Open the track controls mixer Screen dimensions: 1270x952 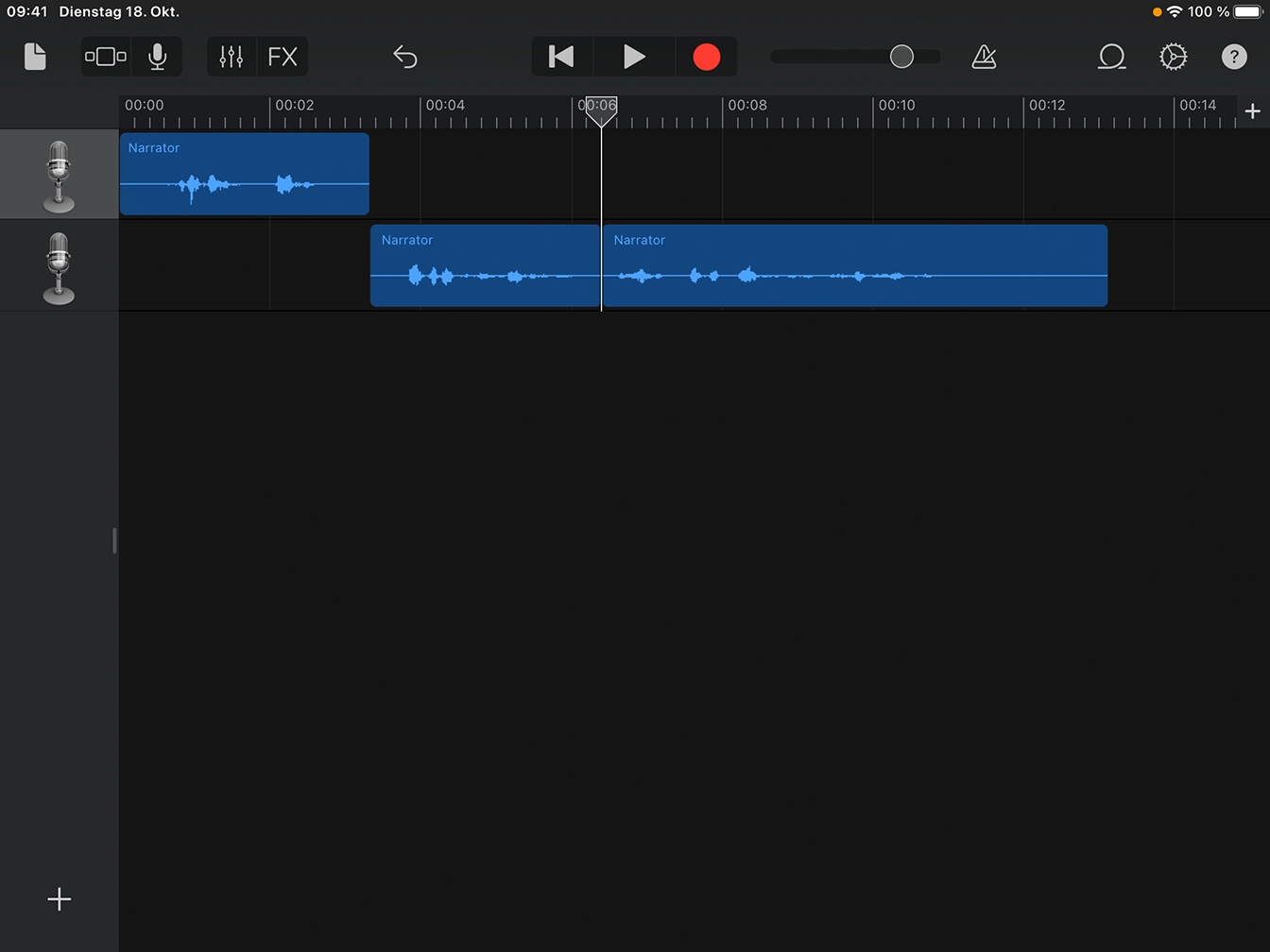point(232,57)
